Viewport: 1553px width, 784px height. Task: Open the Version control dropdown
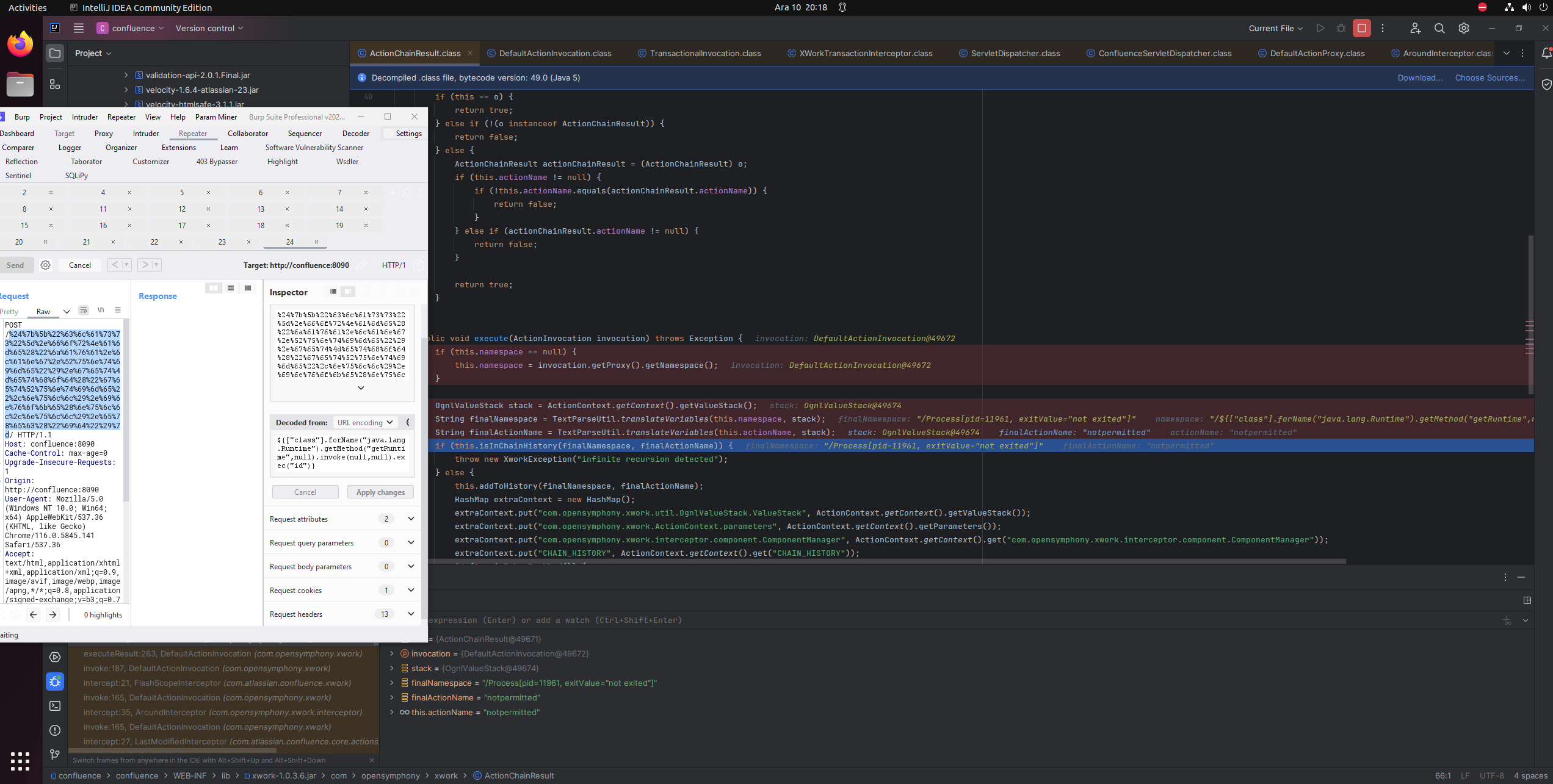point(209,28)
